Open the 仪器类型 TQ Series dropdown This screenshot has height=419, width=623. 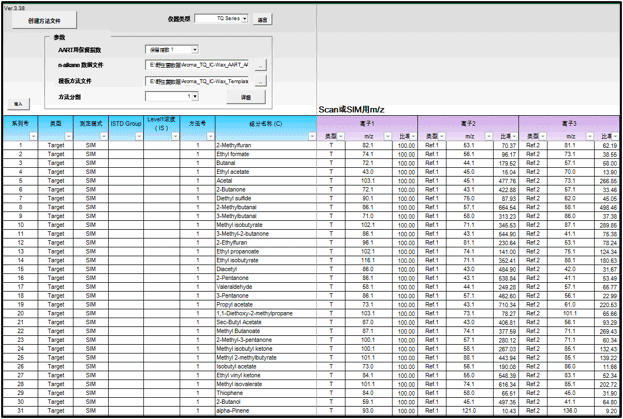[x=245, y=19]
